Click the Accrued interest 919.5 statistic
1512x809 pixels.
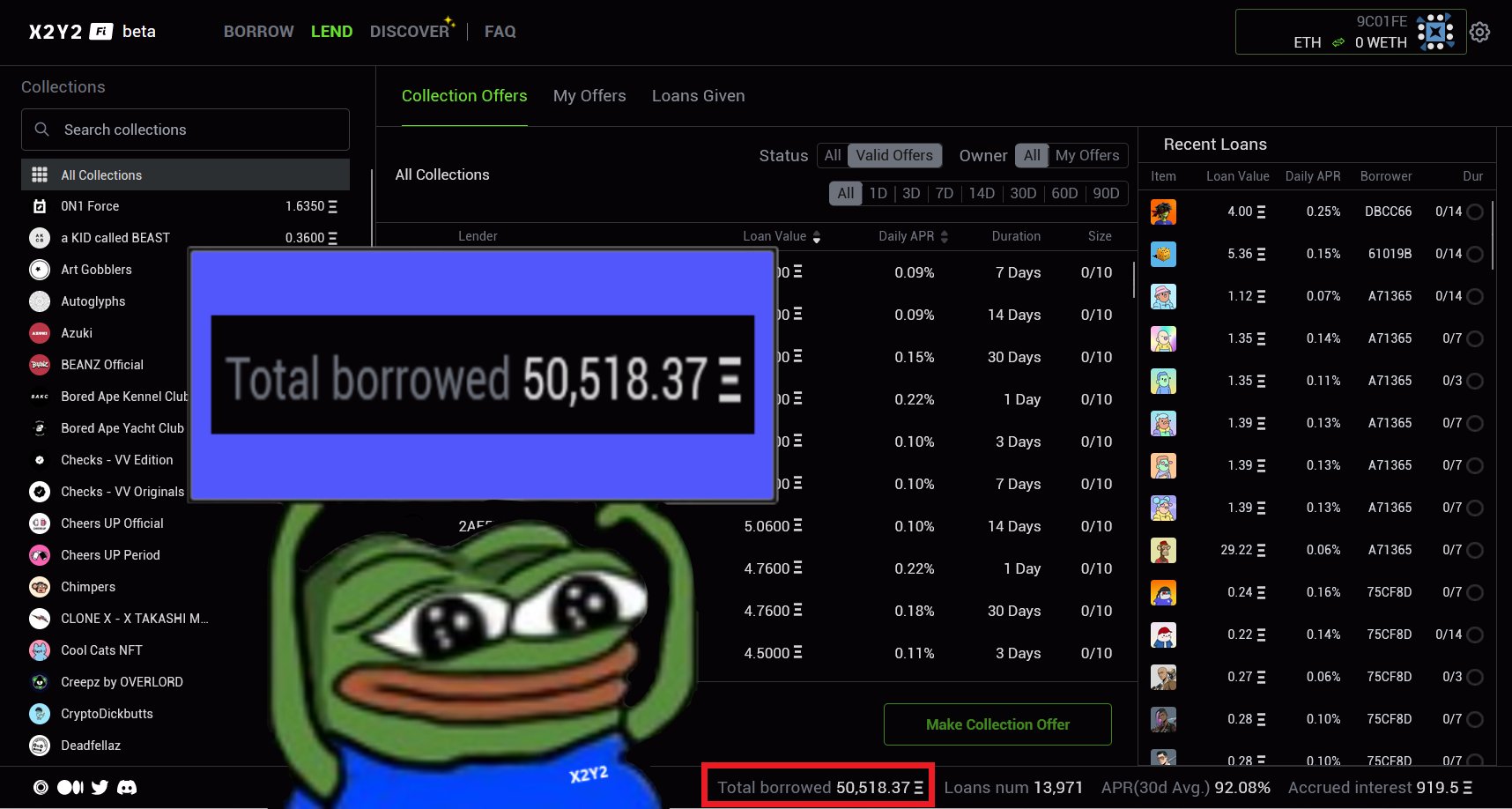[1380, 787]
